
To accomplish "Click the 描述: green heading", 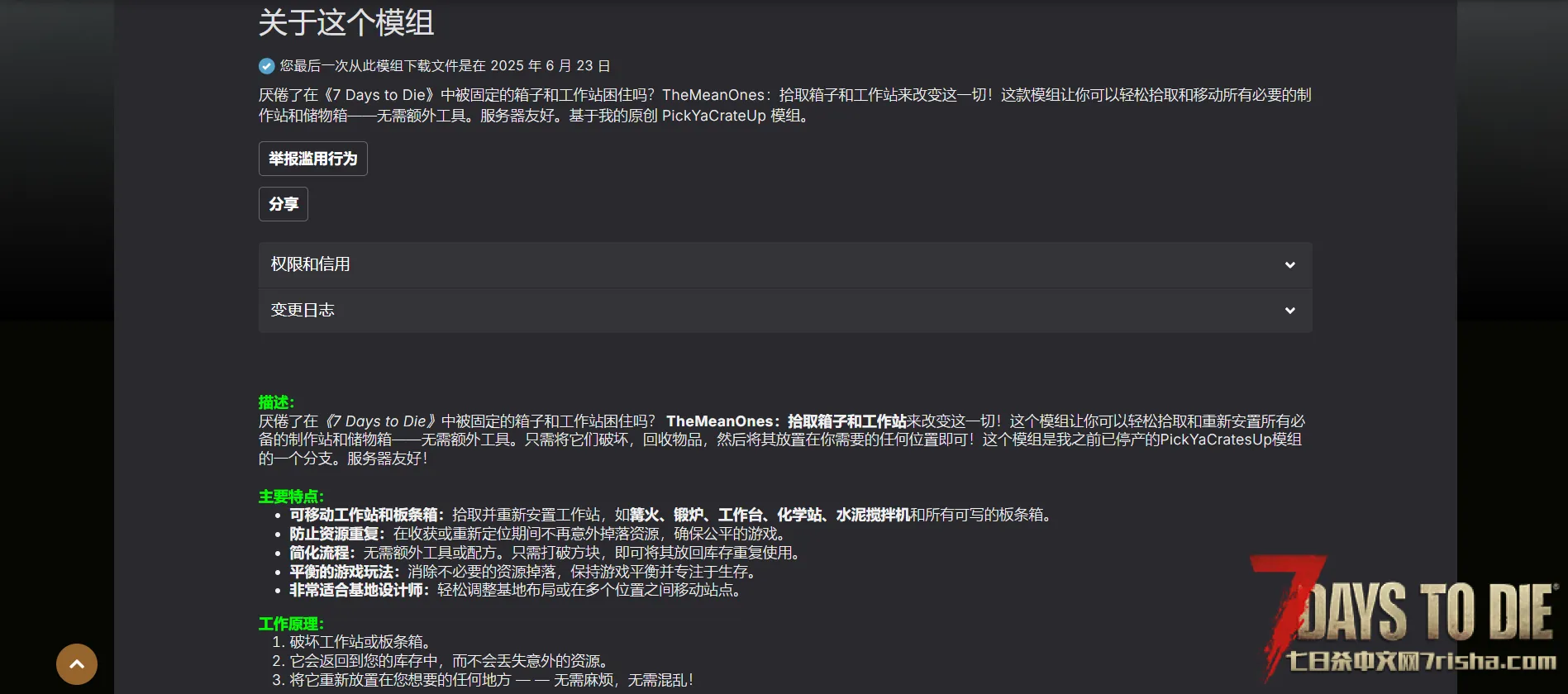I will click(x=276, y=402).
